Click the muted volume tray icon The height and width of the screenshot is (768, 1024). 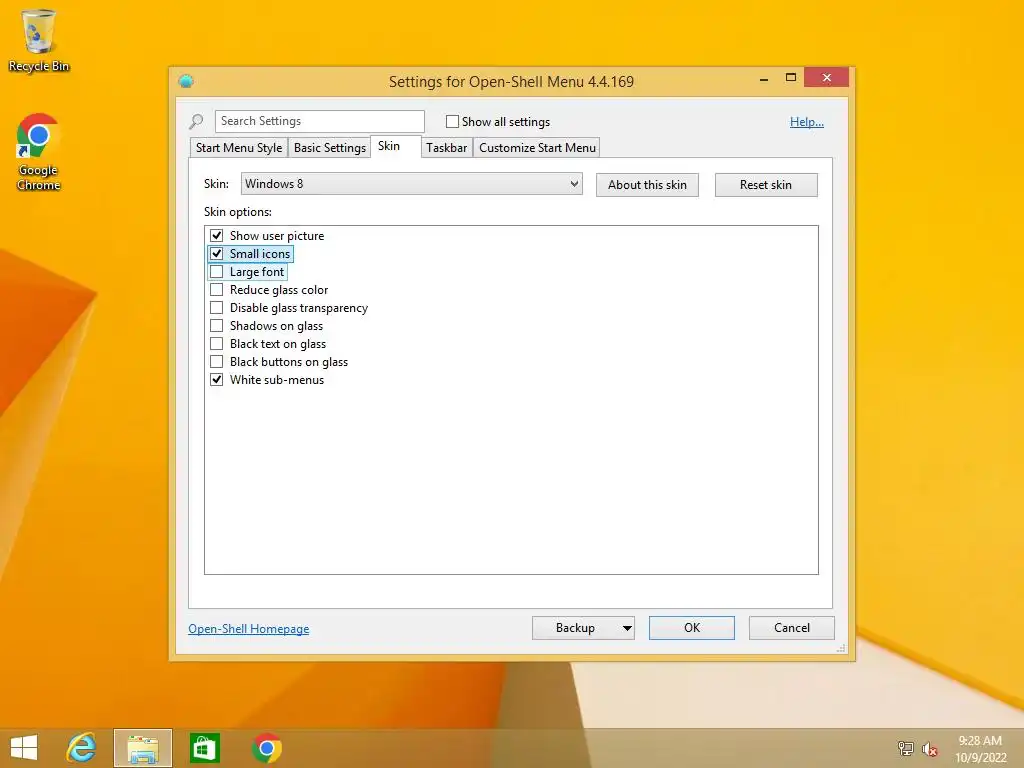[x=929, y=748]
